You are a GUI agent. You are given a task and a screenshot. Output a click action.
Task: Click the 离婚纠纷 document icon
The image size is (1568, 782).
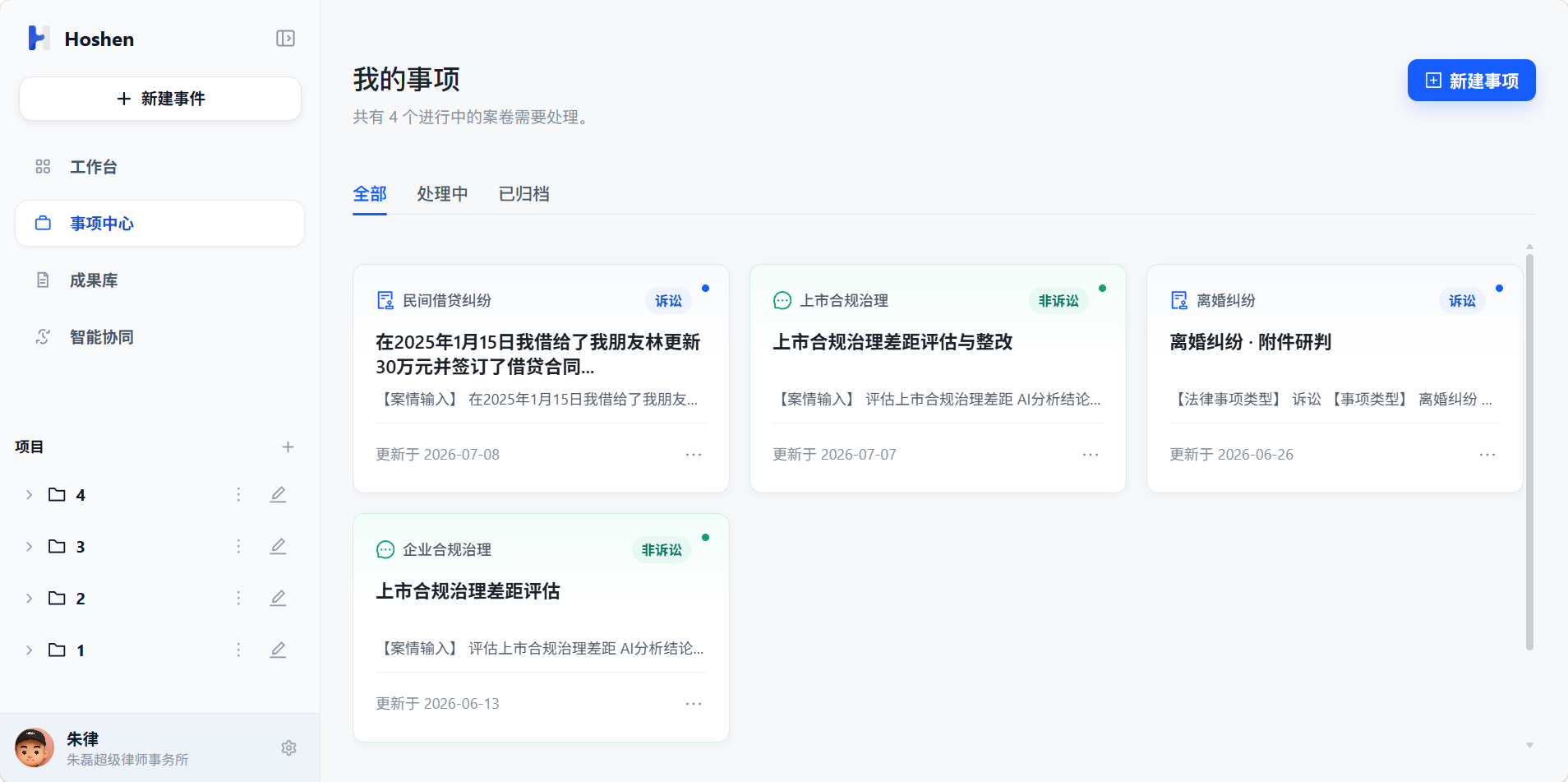click(x=1179, y=301)
